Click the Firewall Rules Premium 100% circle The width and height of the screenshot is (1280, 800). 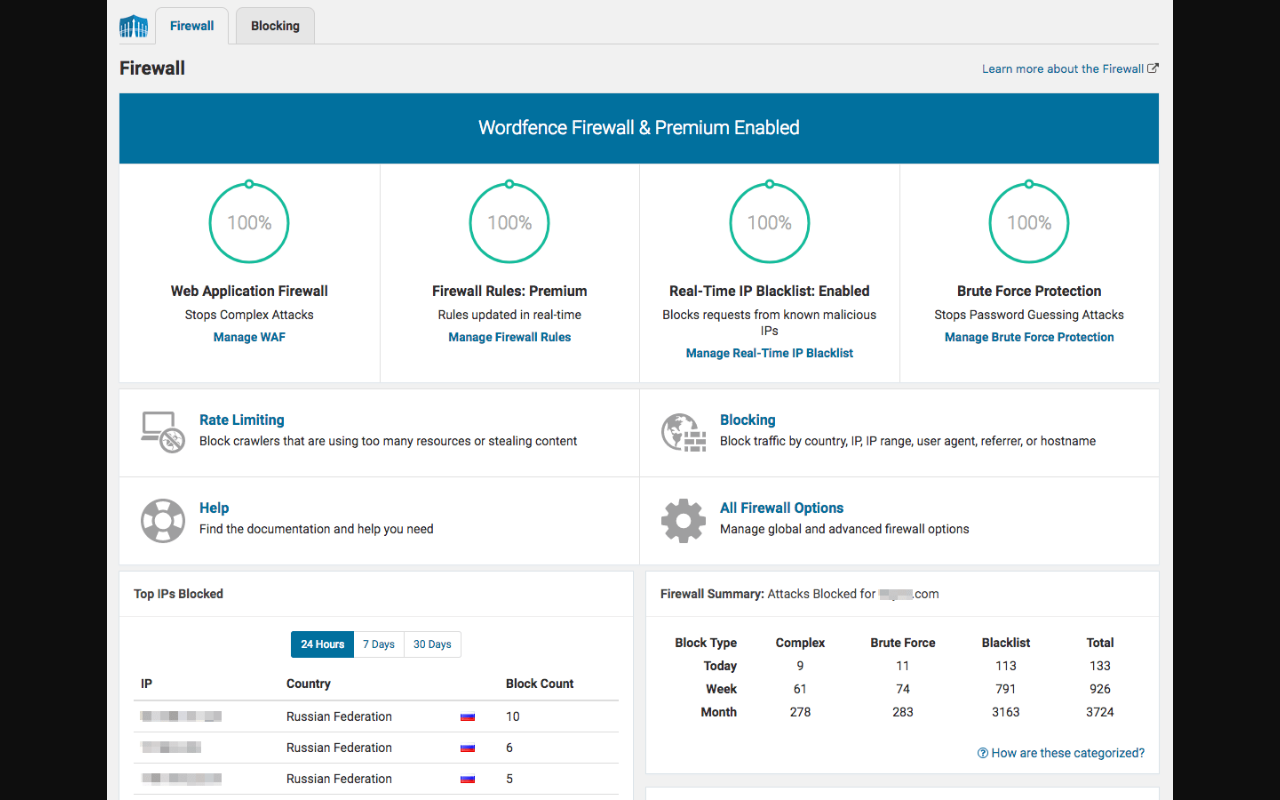pos(510,223)
